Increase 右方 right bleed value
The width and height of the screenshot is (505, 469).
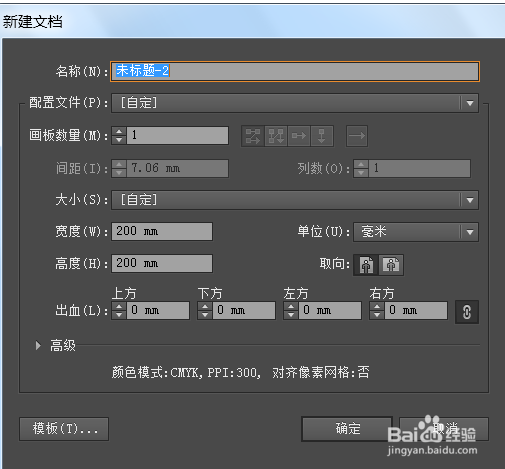377,307
